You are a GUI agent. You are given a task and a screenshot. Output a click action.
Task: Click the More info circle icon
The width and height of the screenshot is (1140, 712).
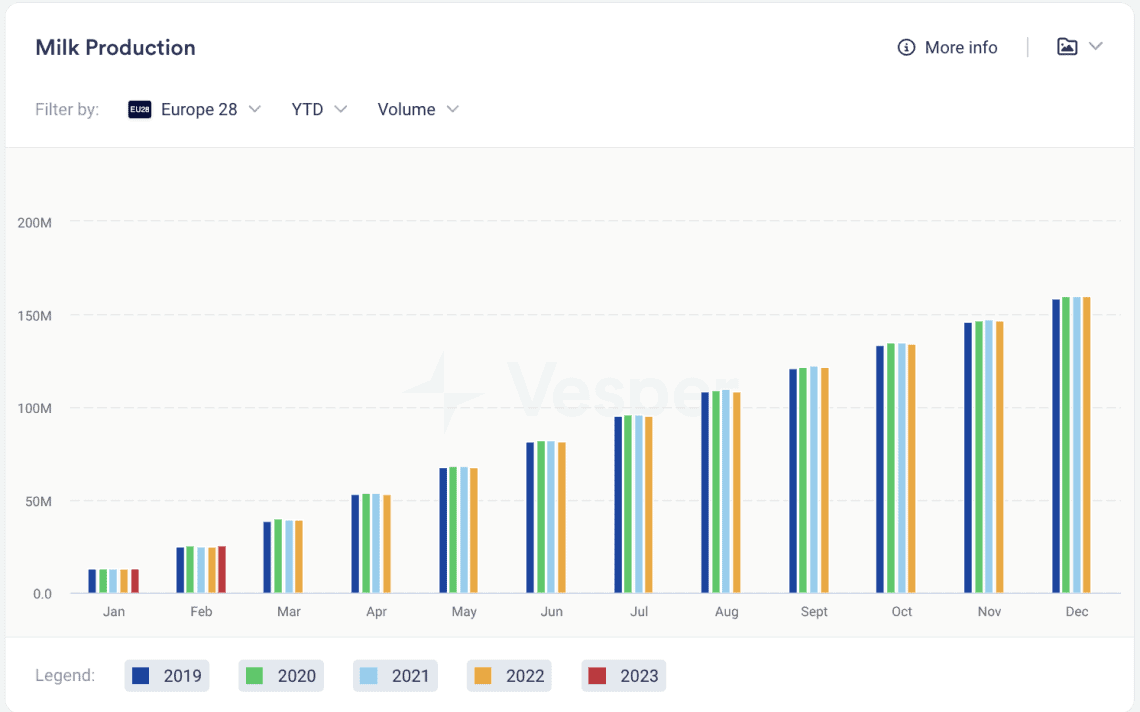pyautogui.click(x=906, y=47)
